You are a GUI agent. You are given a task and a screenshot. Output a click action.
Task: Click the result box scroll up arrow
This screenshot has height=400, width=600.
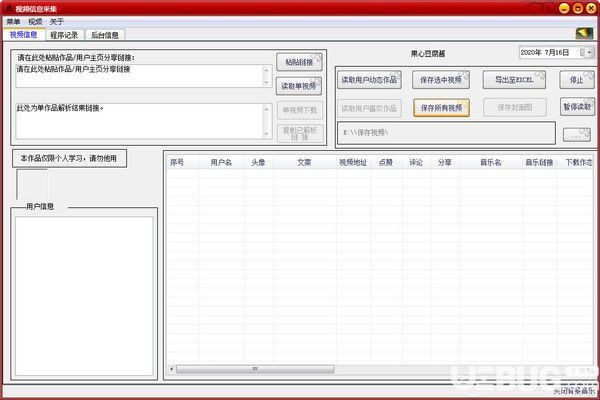click(x=266, y=109)
